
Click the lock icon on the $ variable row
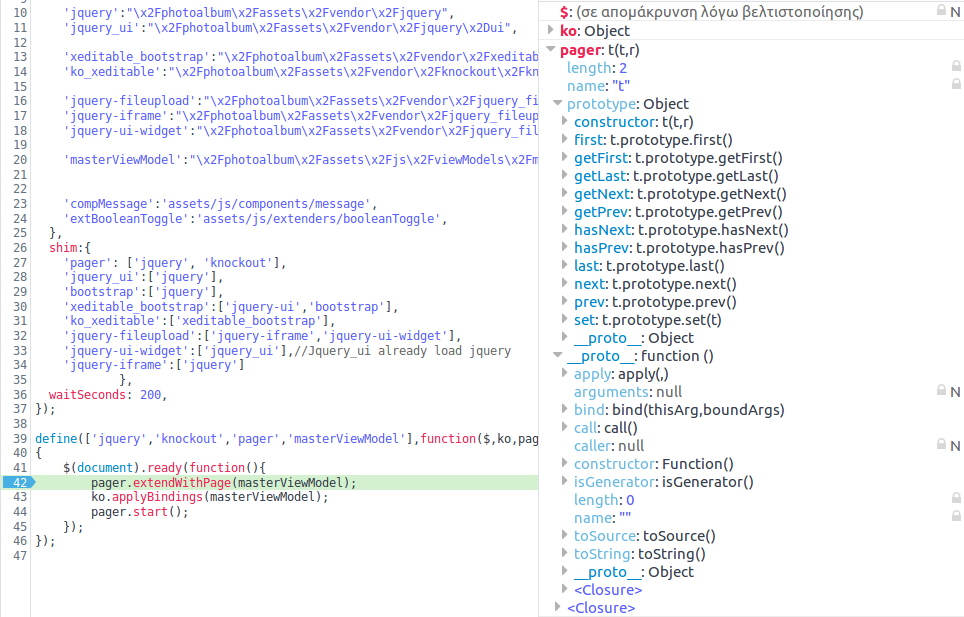pos(941,10)
